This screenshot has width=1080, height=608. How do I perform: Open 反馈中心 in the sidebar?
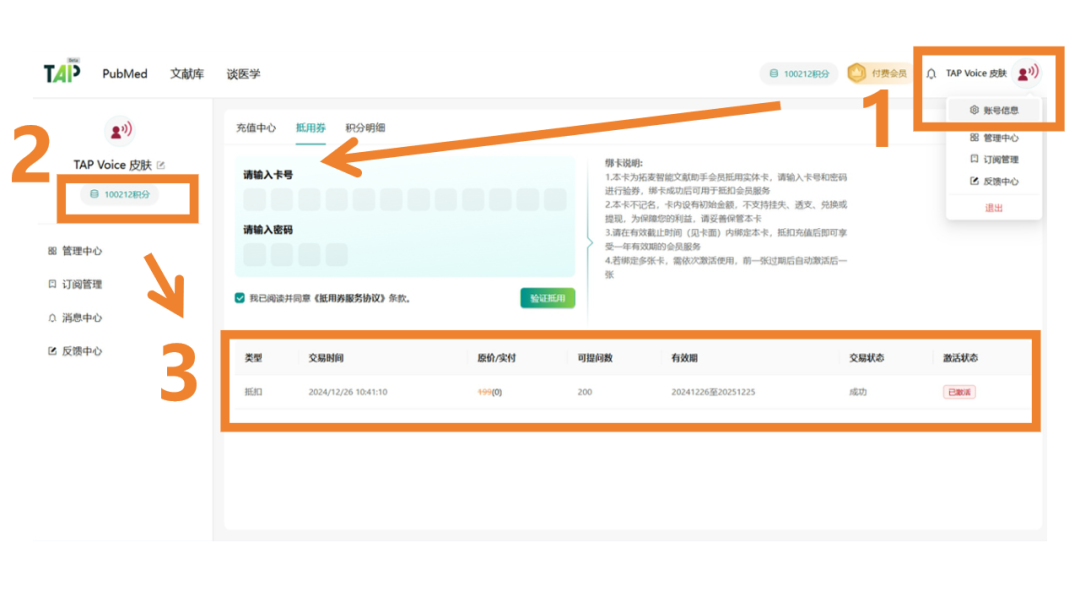pos(75,351)
